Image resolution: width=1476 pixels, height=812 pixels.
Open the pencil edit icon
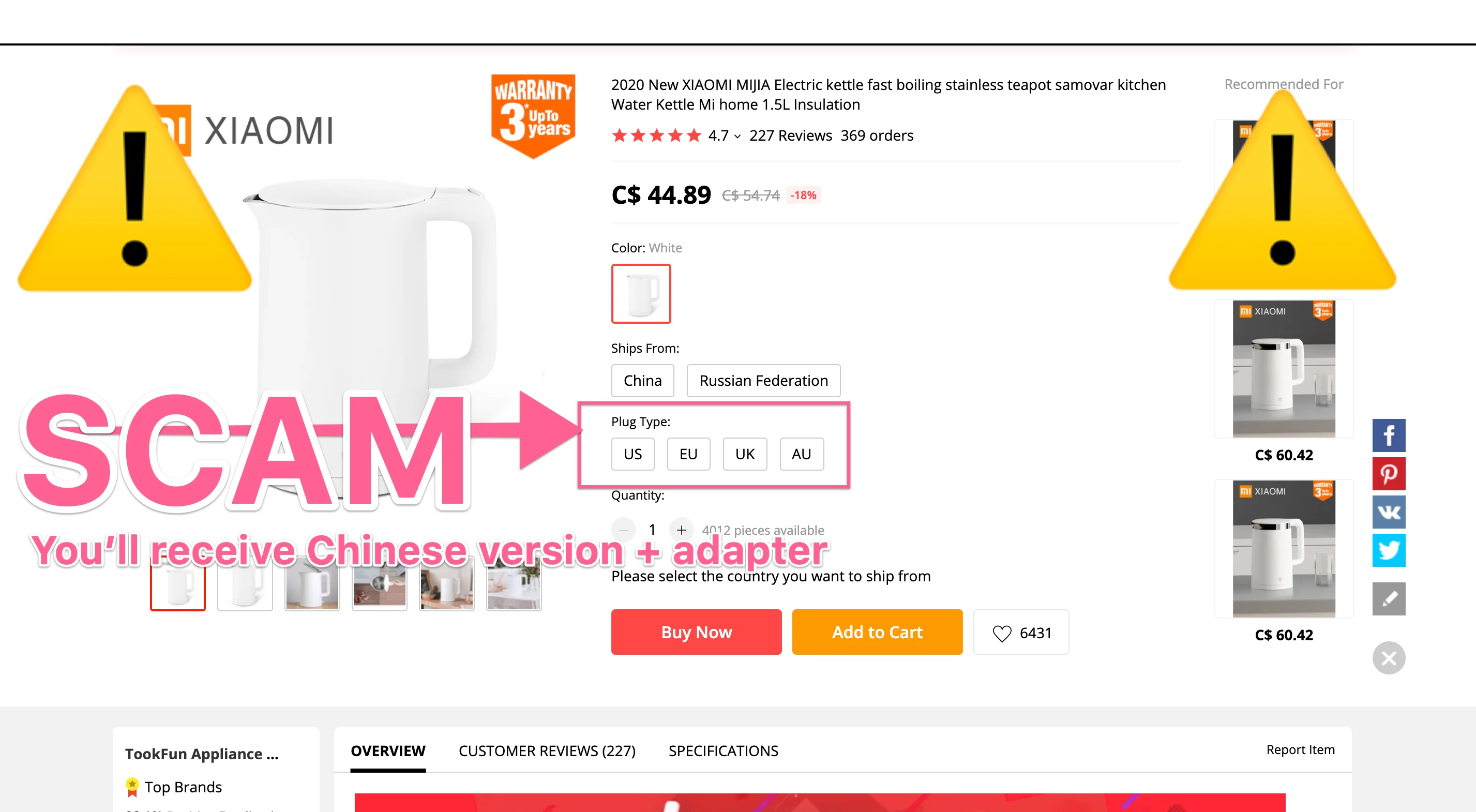click(1388, 599)
